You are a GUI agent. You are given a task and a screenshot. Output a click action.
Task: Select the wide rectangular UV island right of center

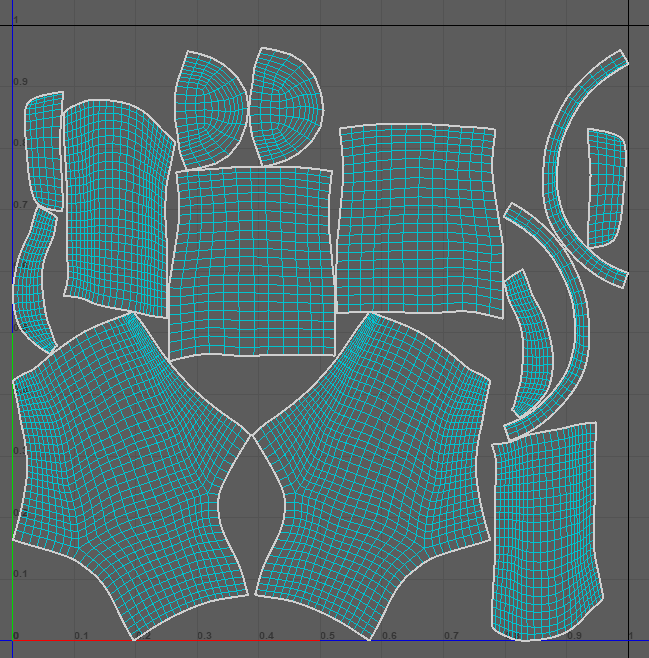click(417, 220)
